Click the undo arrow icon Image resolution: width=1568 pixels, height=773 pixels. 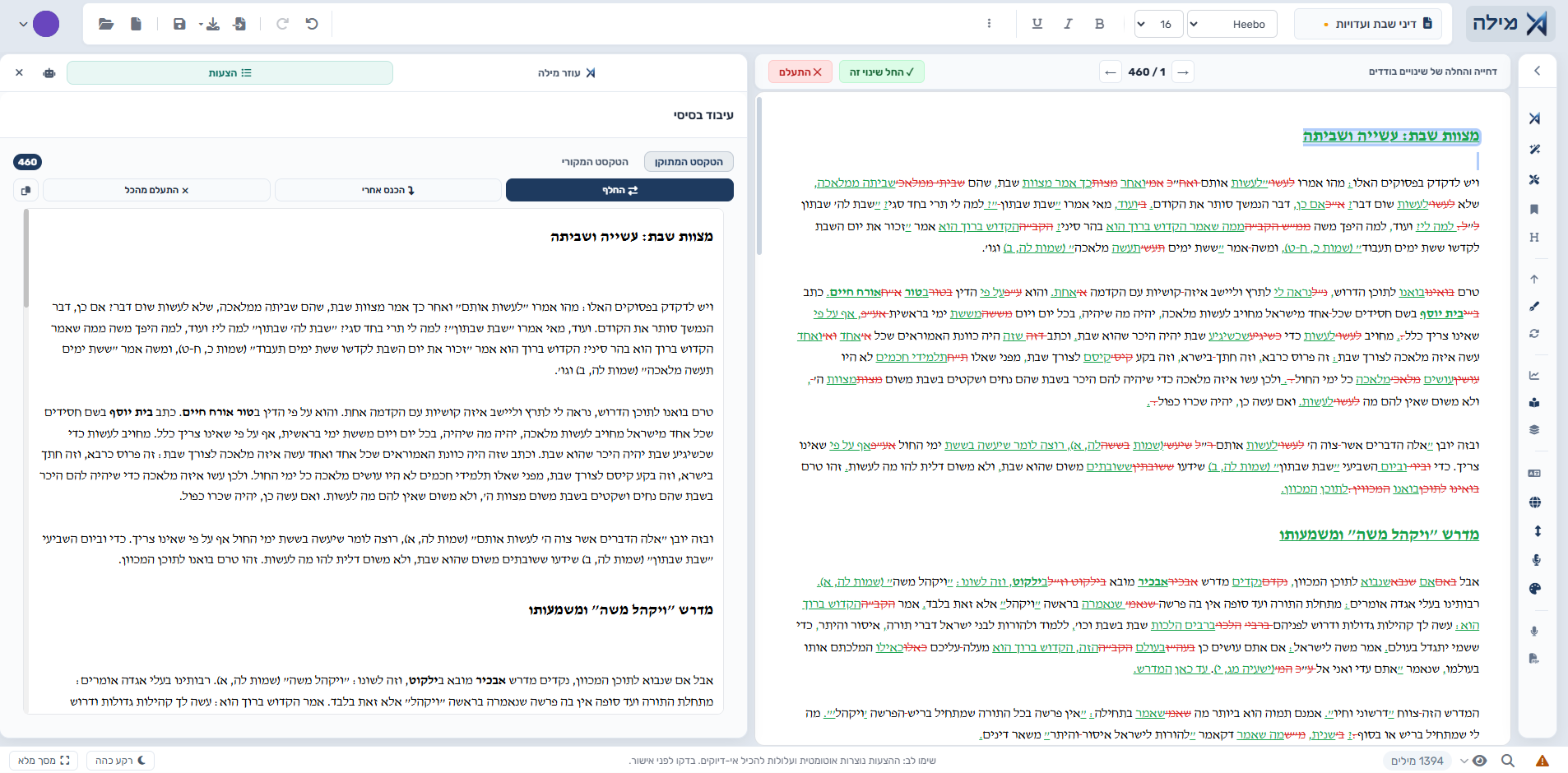[x=312, y=24]
